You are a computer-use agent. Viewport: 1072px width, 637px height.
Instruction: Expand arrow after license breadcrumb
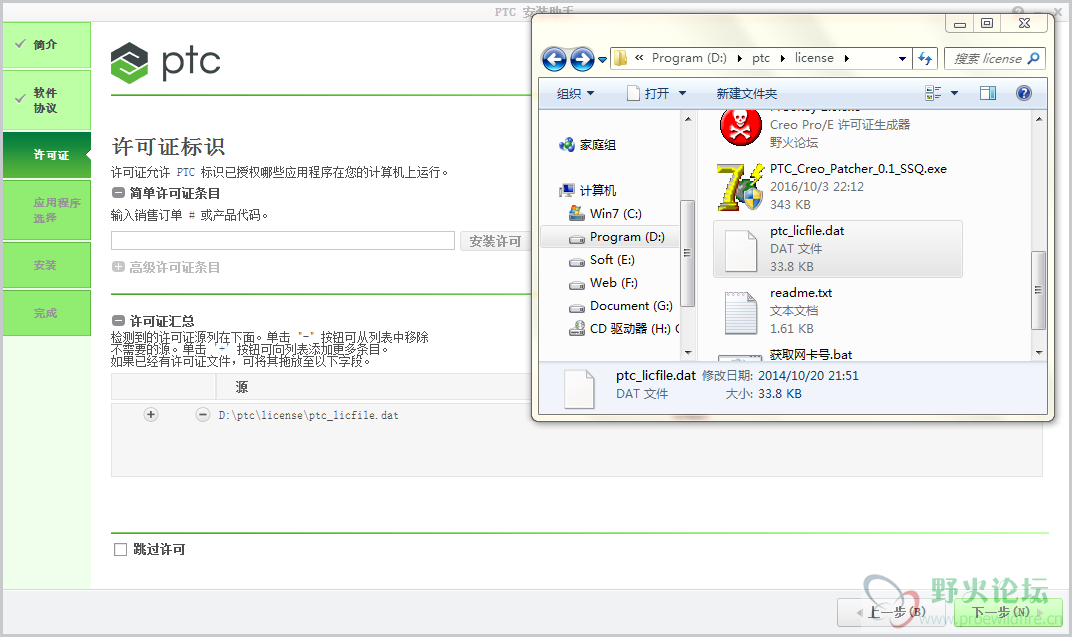[846, 59]
